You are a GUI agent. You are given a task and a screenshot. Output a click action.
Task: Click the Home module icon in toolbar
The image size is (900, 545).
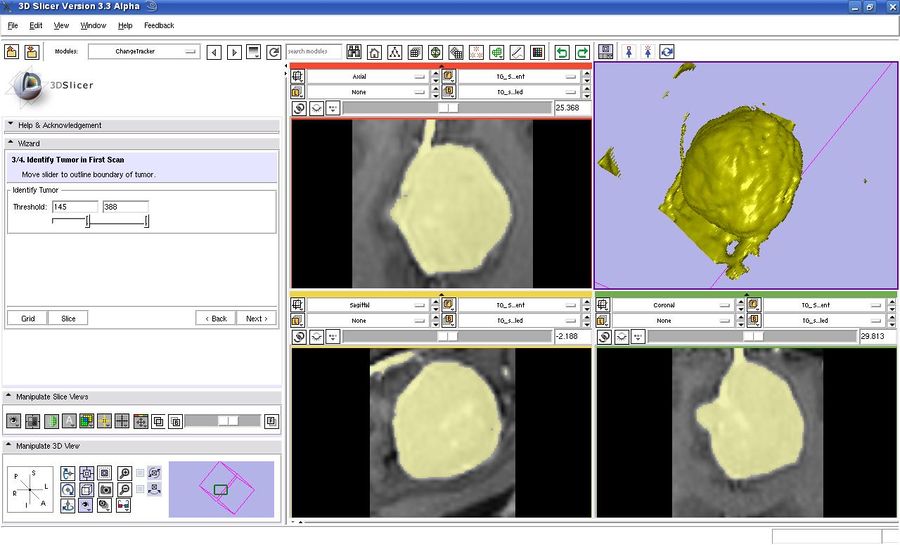click(x=374, y=52)
